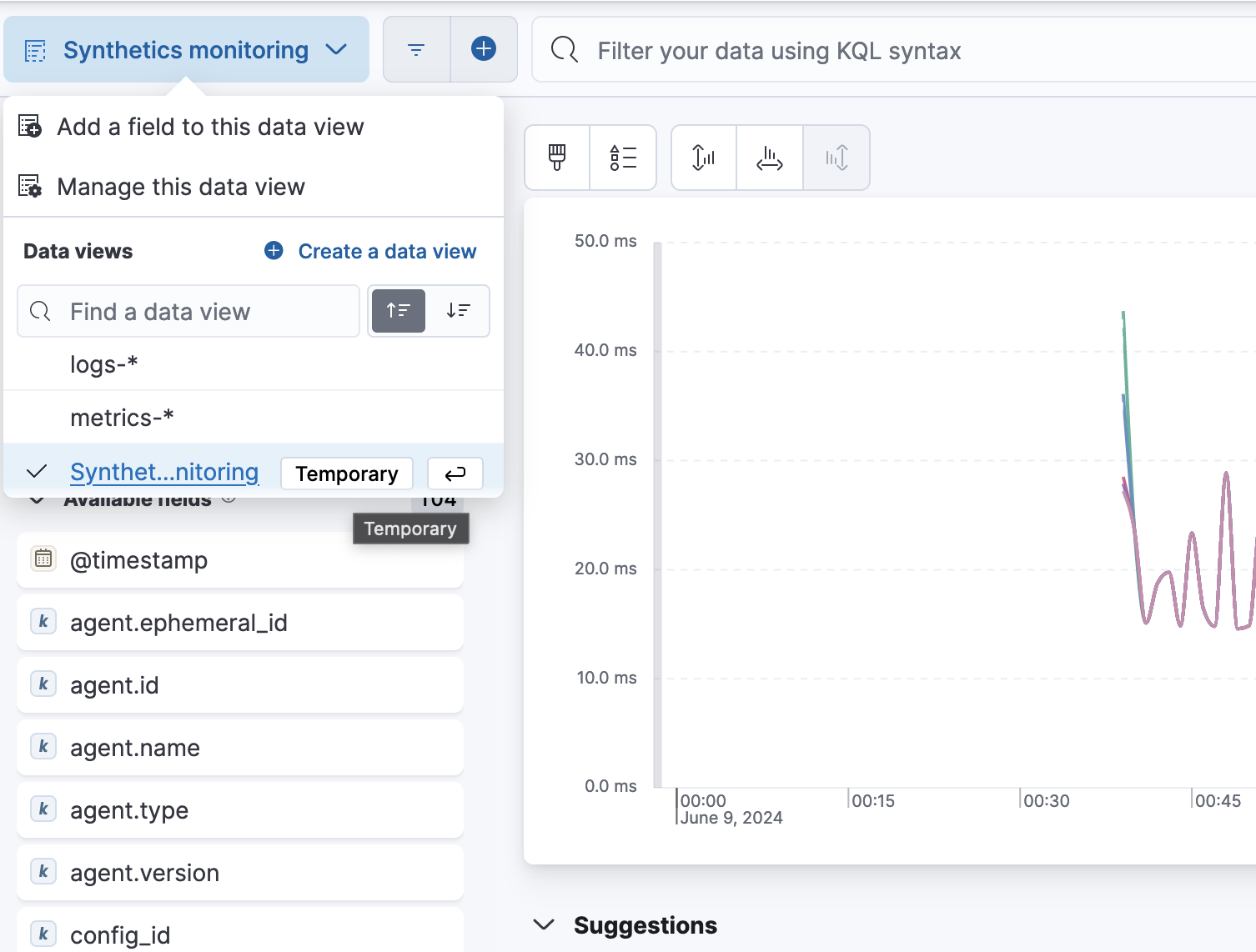1256x952 pixels.
Task: Open left axis settings
Action: pos(704,158)
